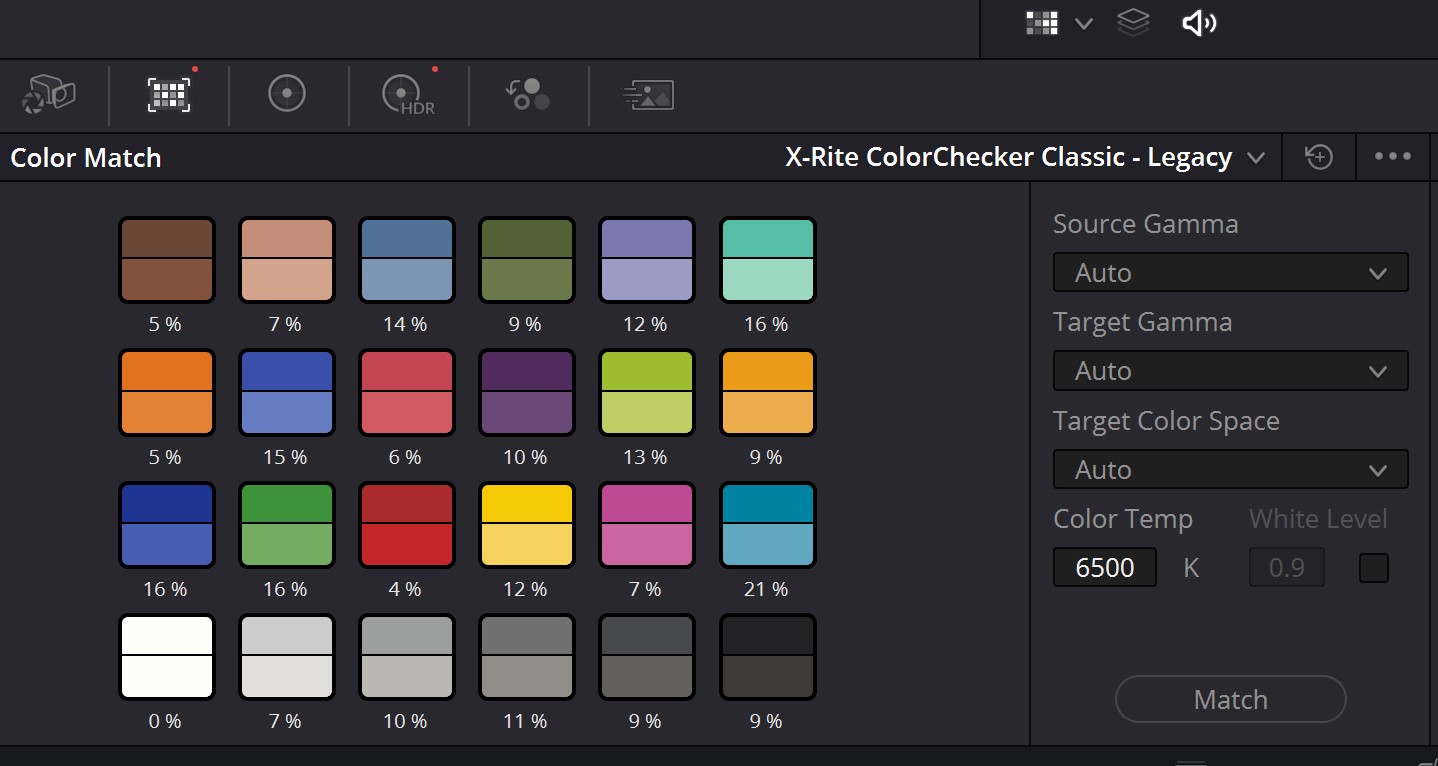1438x766 pixels.
Task: Open the Motion Effects palette icon
Action: tap(648, 95)
